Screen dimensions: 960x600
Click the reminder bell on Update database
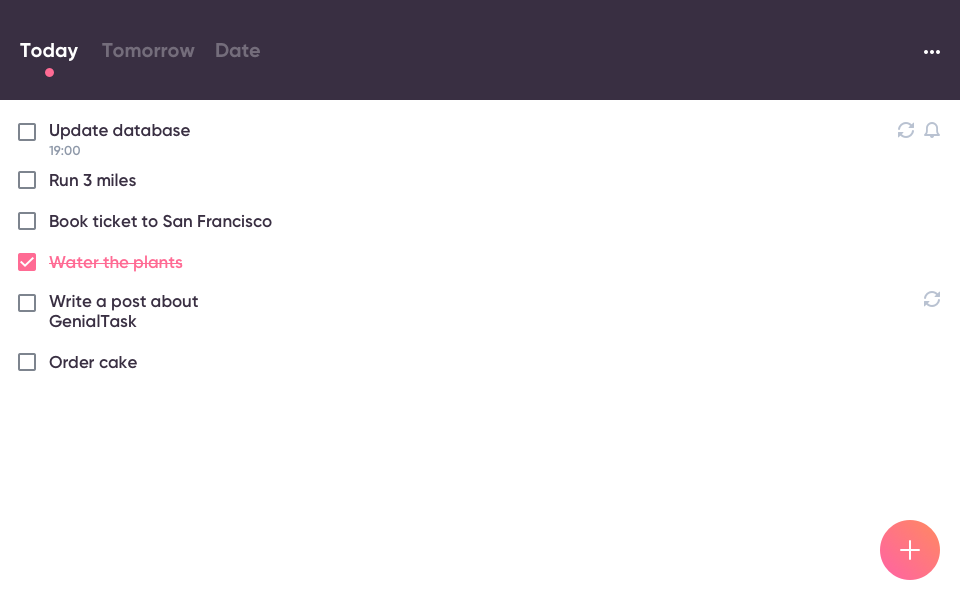[932, 130]
